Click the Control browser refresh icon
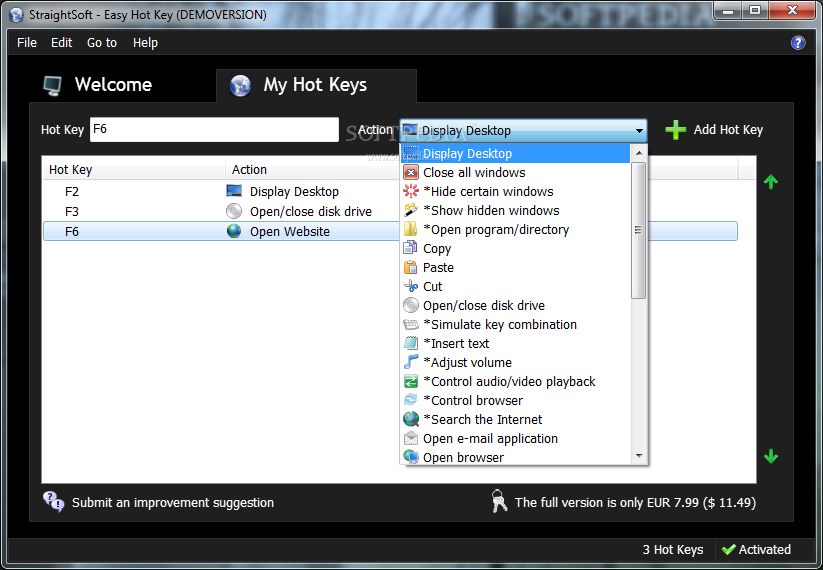Image resolution: width=823 pixels, height=570 pixels. 410,400
